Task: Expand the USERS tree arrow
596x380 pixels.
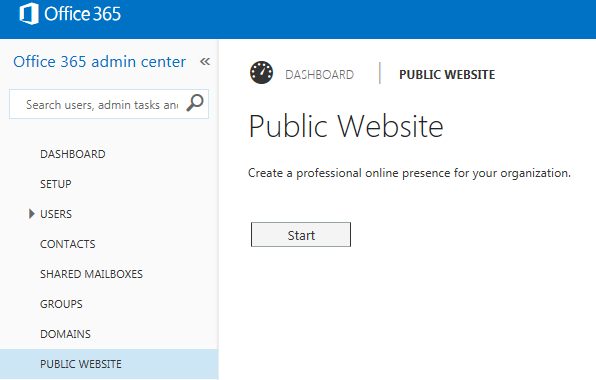Action: 32,214
